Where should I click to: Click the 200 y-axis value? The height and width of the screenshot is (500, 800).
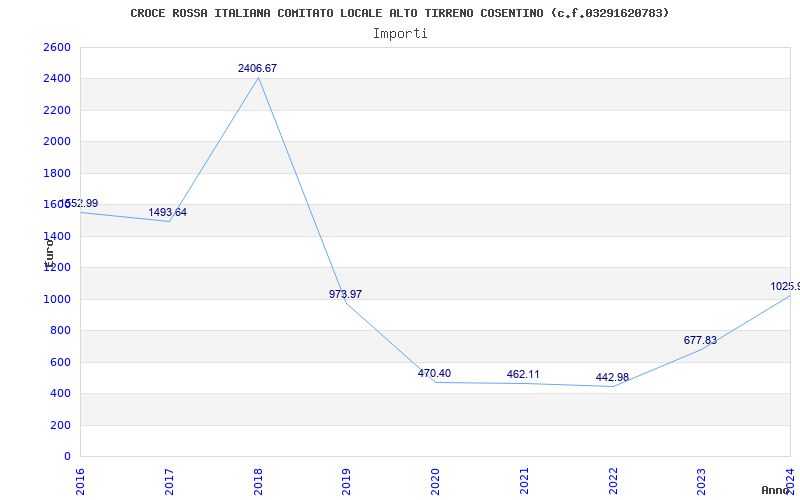click(61, 425)
